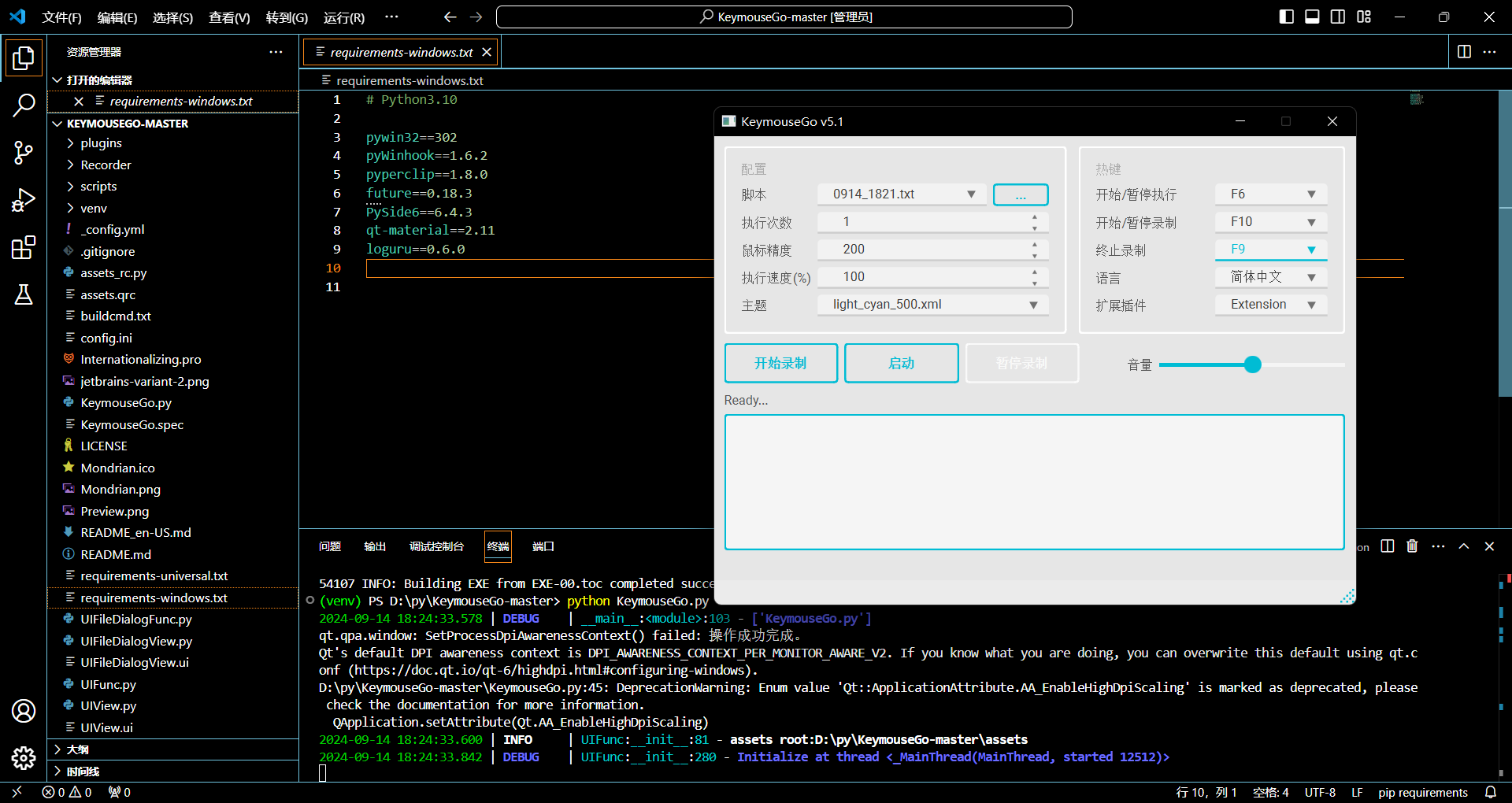Image resolution: width=1512 pixels, height=803 pixels.
Task: Switch to the 调试控制台 panel tab
Action: coord(436,546)
